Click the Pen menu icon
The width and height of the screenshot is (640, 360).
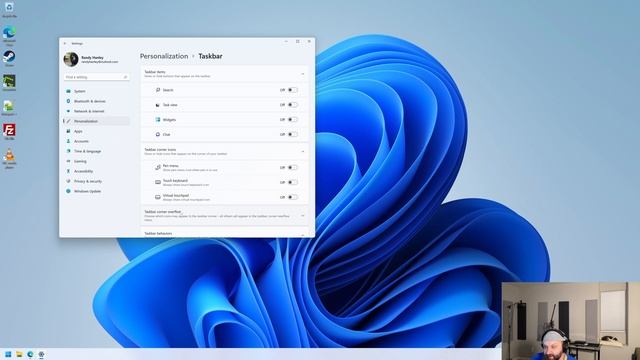click(x=158, y=167)
